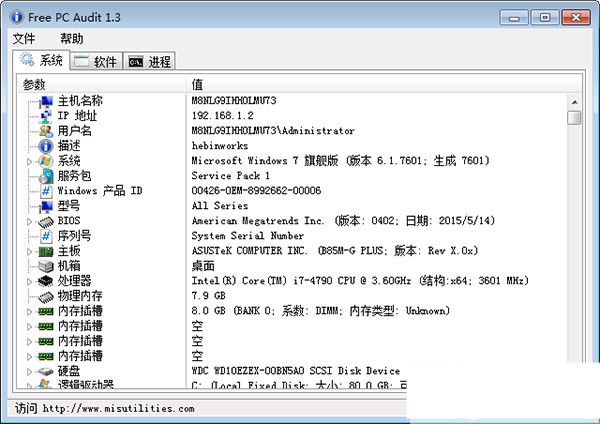Expand the 内存插槽 node with 8.0 GB
600x424 pixels.
[x=29, y=311]
